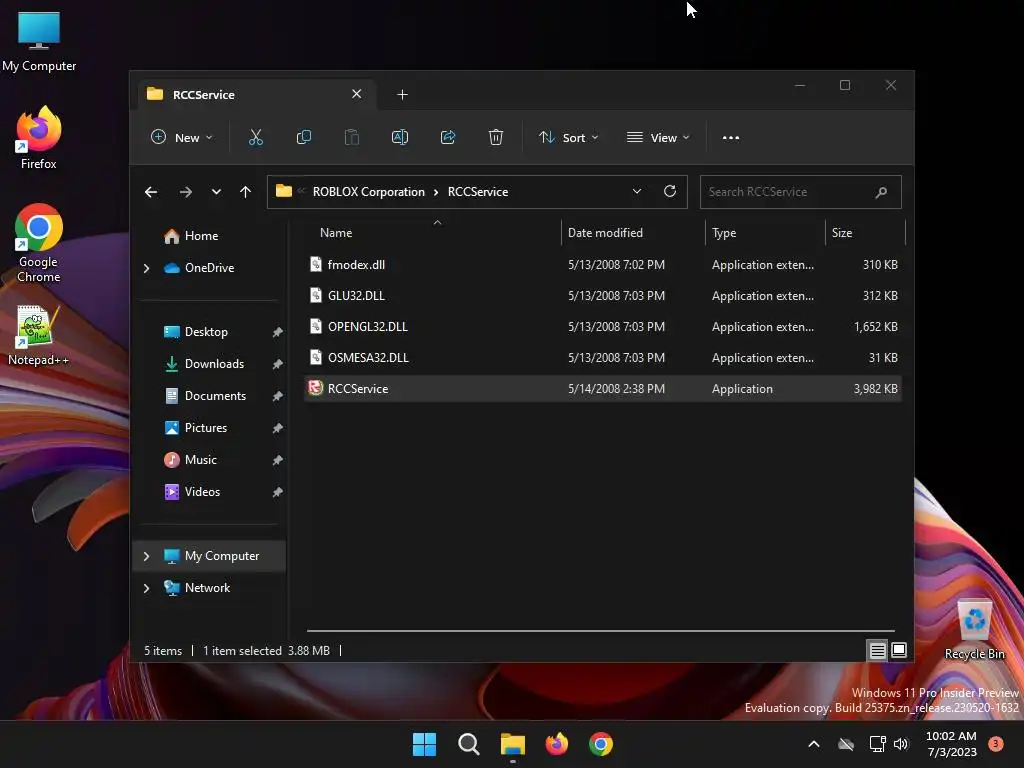
Task: Open notification badge showing 3
Action: click(x=995, y=744)
